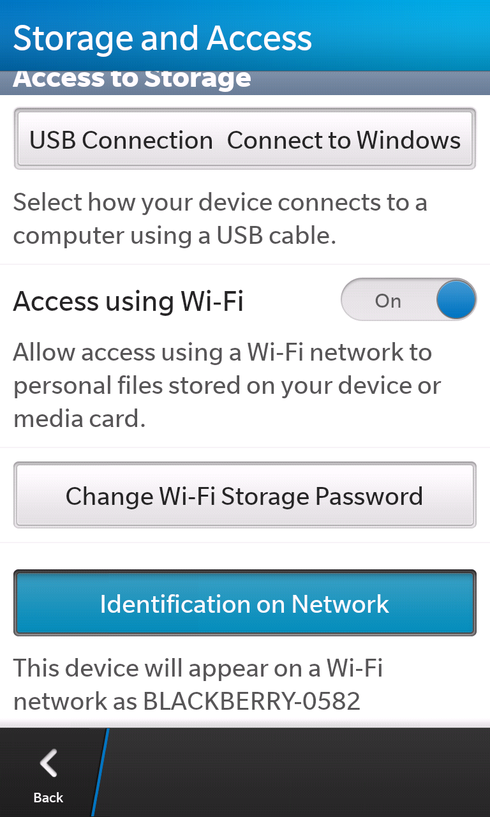Tap the Identification on Network button
490x817 pixels.
[x=245, y=603]
